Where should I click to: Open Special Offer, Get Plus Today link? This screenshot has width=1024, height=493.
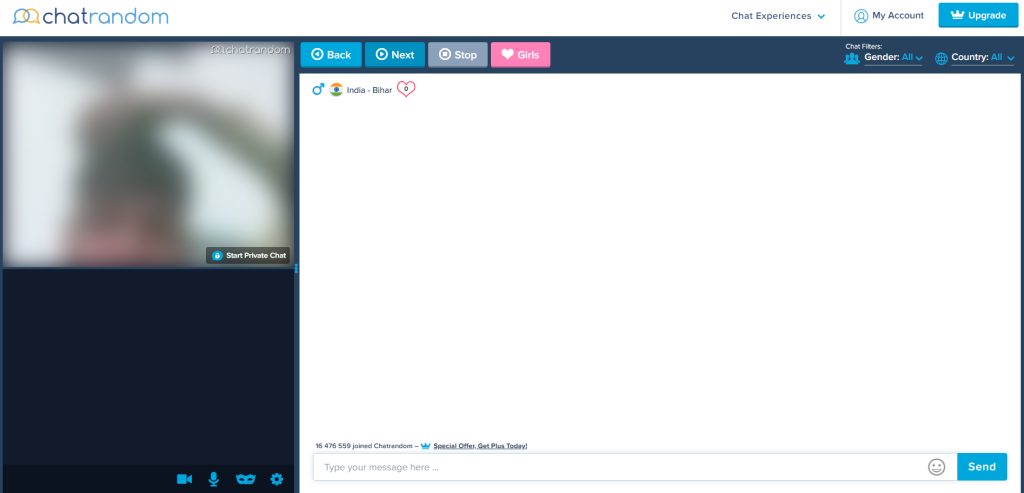[x=480, y=446]
